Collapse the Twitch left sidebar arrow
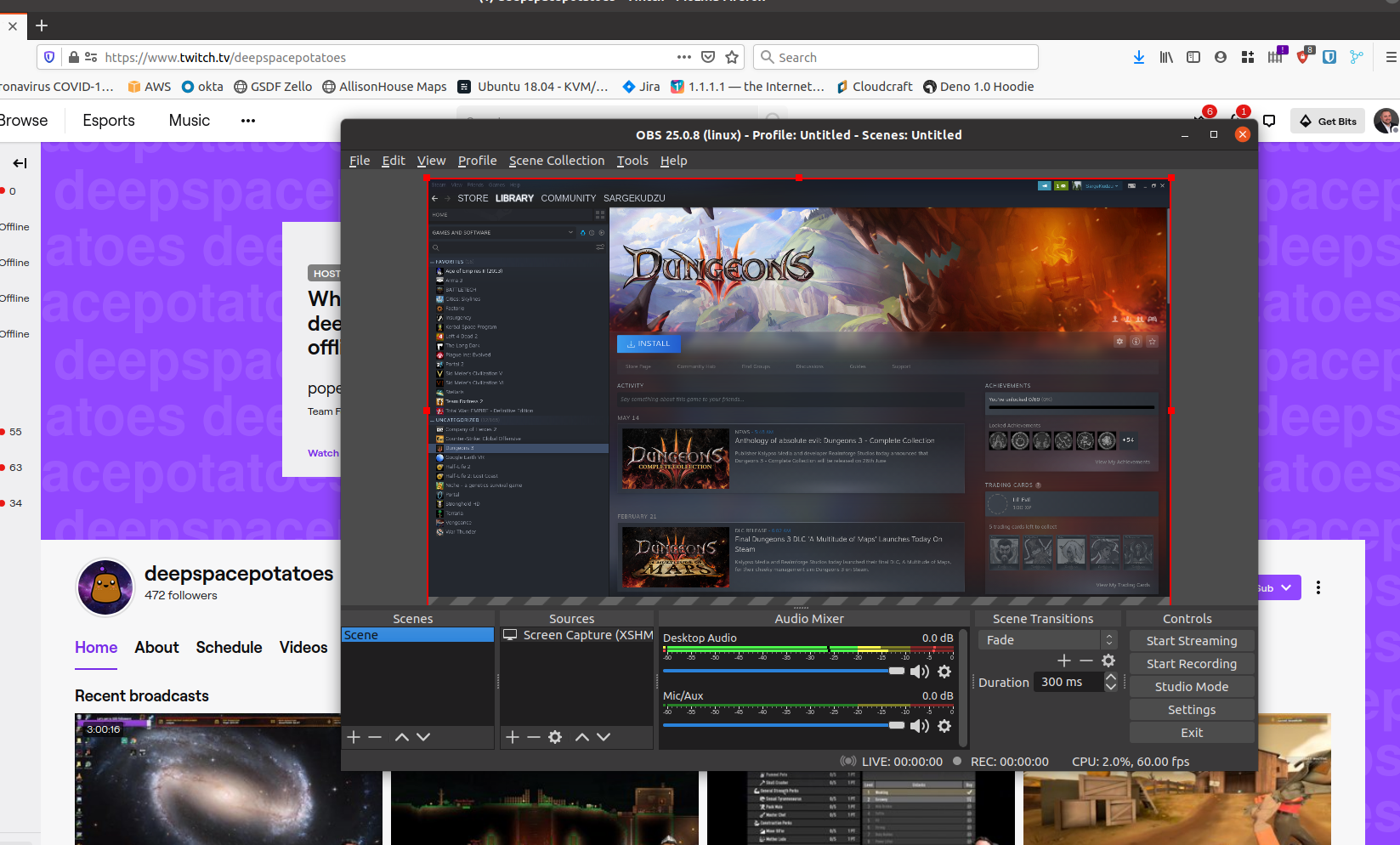The image size is (1400, 845). (x=20, y=163)
